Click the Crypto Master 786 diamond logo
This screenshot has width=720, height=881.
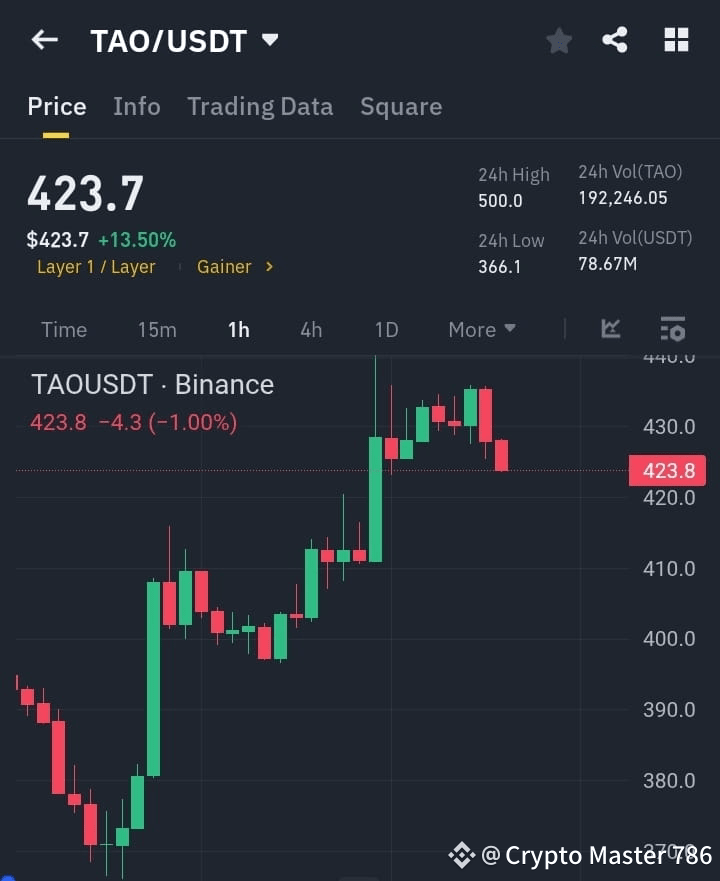pyautogui.click(x=462, y=855)
